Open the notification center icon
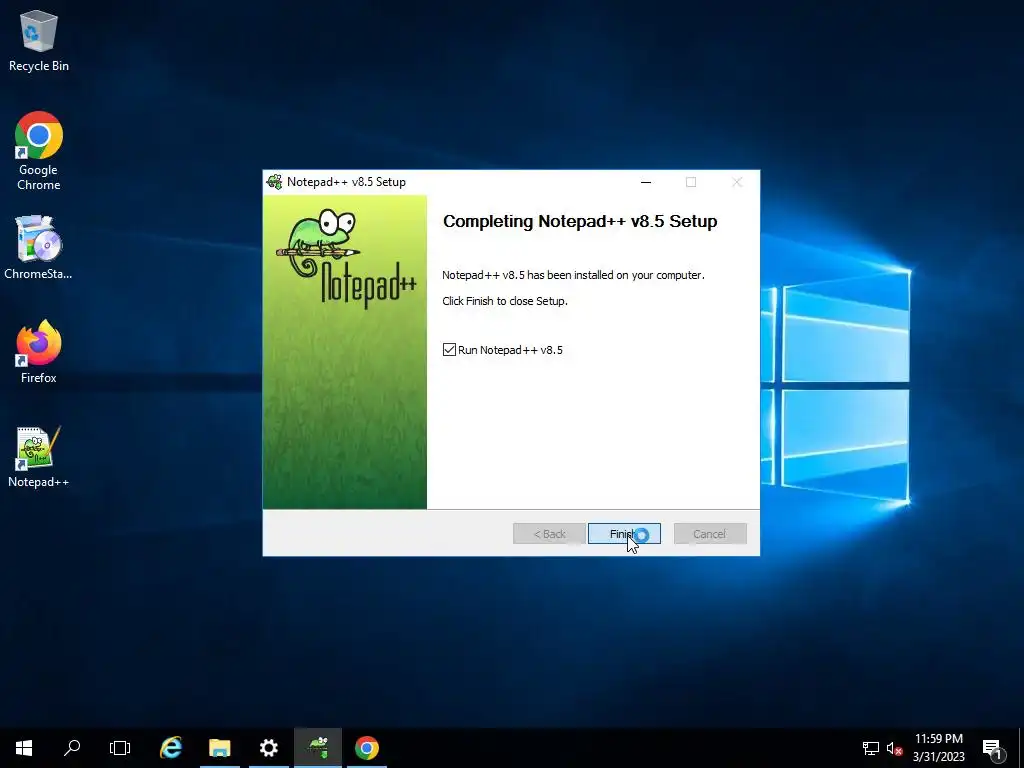This screenshot has height=768, width=1024. [x=993, y=748]
